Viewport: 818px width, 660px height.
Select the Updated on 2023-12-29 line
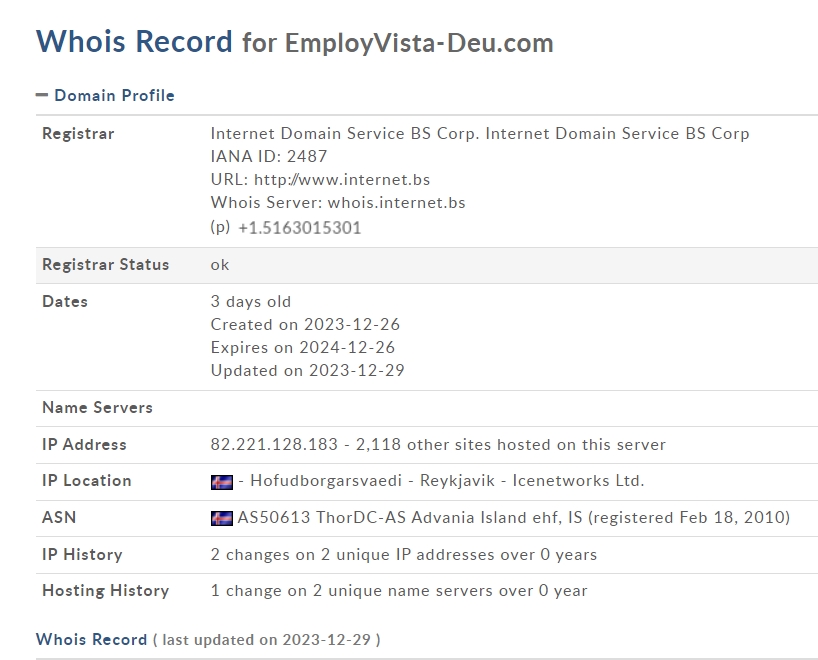click(307, 370)
